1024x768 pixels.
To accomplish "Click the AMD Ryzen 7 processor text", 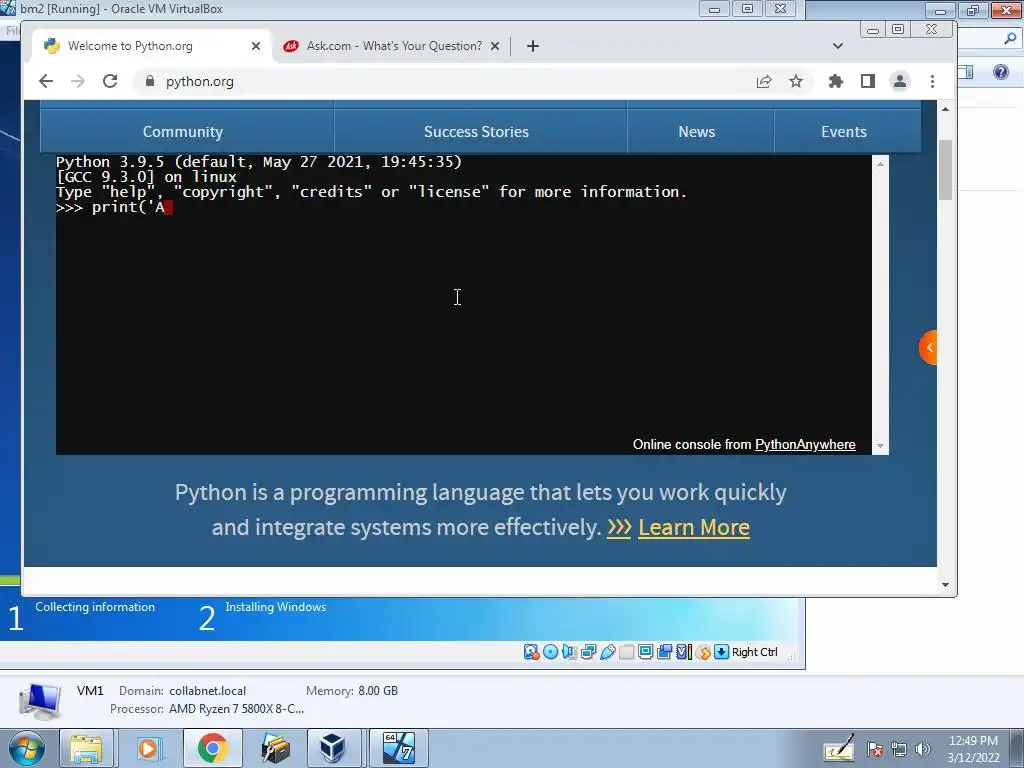I will coord(236,709).
